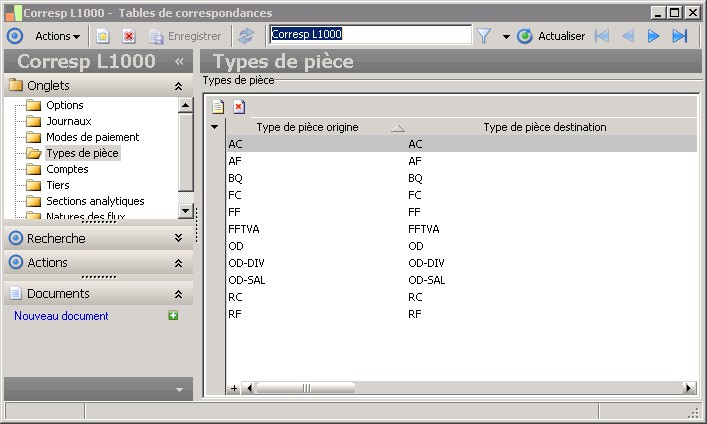Click the tree scrollbar down arrow
The image size is (707, 424).
coord(186,211)
